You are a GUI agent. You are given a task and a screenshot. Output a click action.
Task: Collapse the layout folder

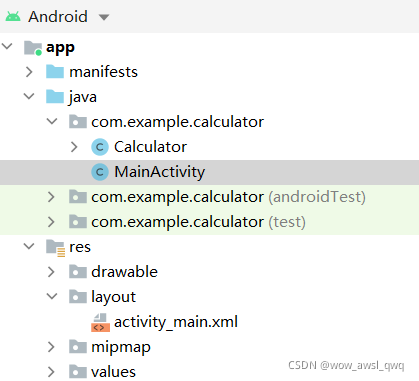pyautogui.click(x=52, y=296)
